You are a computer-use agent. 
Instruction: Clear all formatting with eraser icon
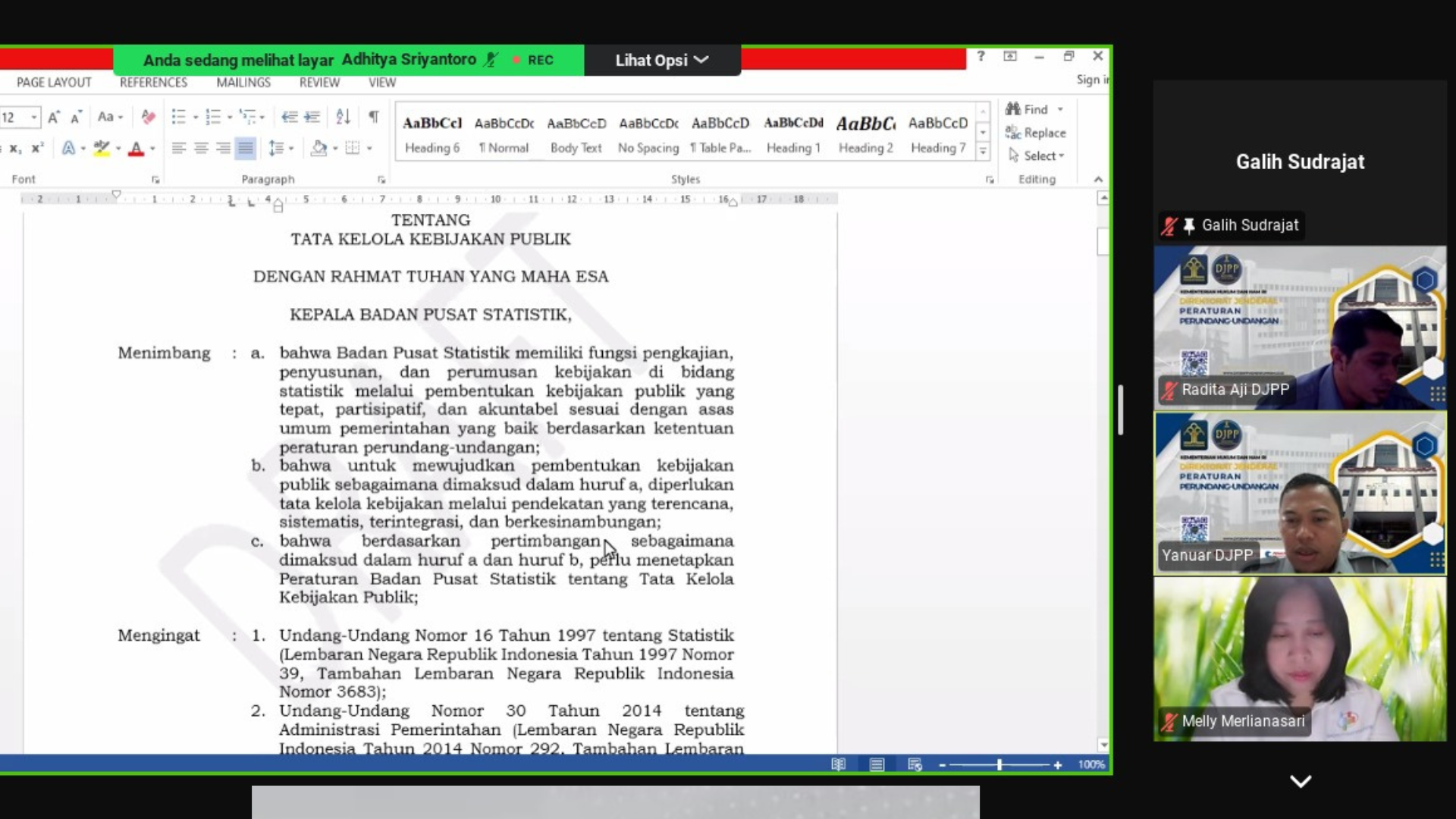pos(148,117)
